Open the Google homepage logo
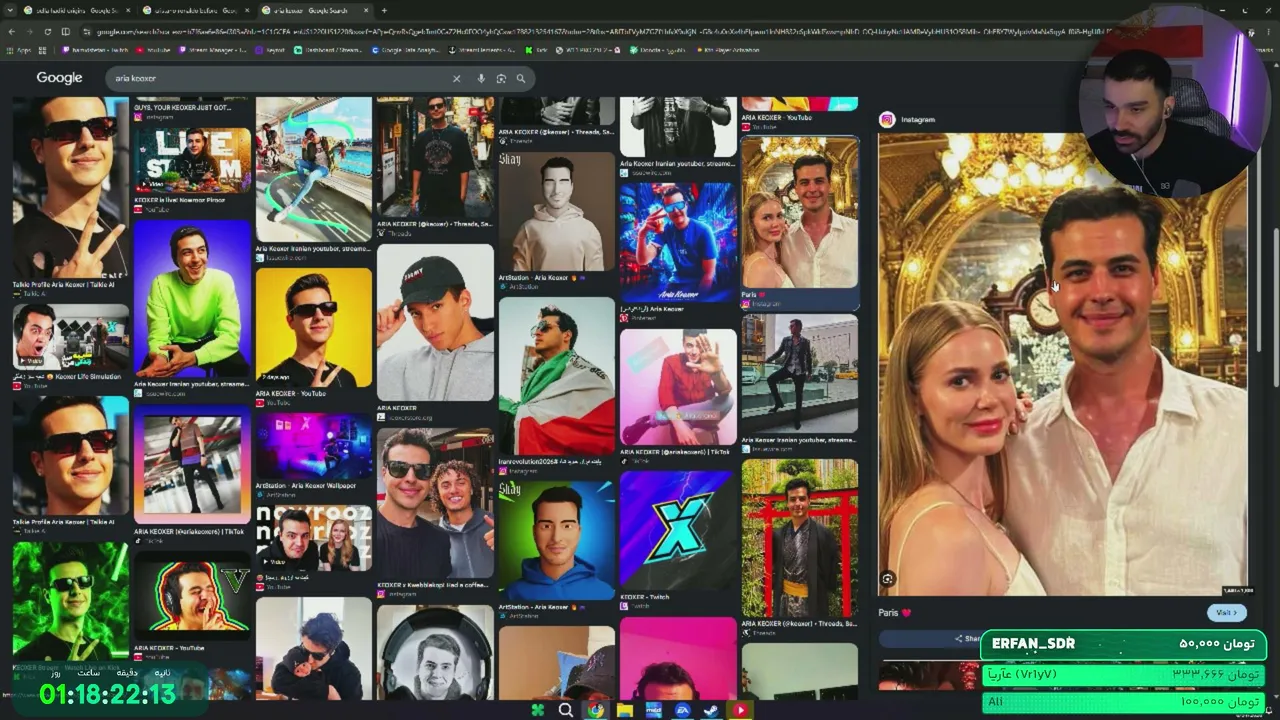Viewport: 1280px width, 720px height. click(59, 78)
